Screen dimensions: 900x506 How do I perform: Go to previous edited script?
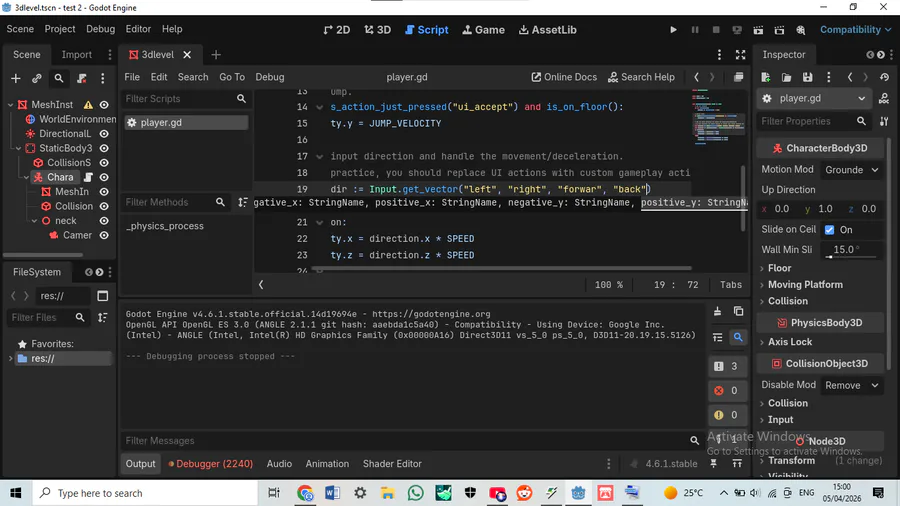pos(696,77)
